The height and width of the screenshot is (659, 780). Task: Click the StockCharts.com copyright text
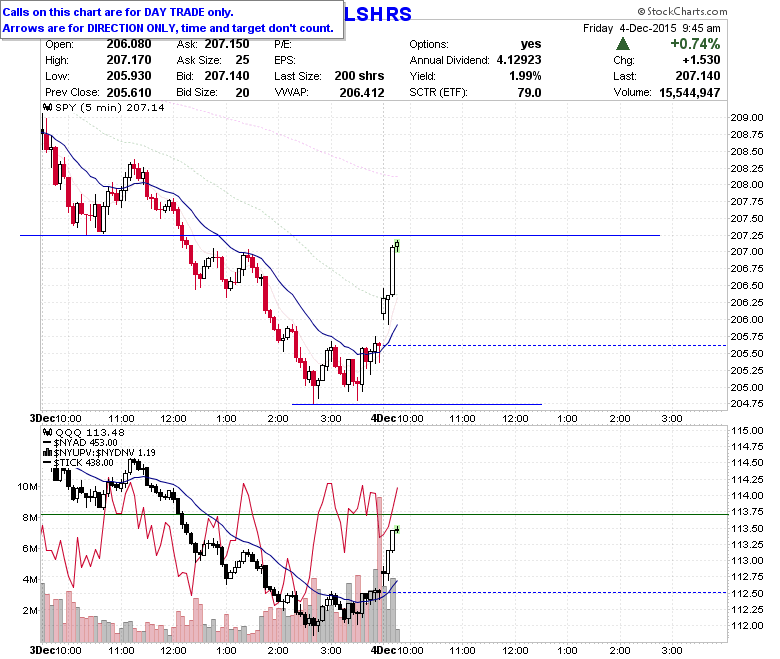pos(682,11)
